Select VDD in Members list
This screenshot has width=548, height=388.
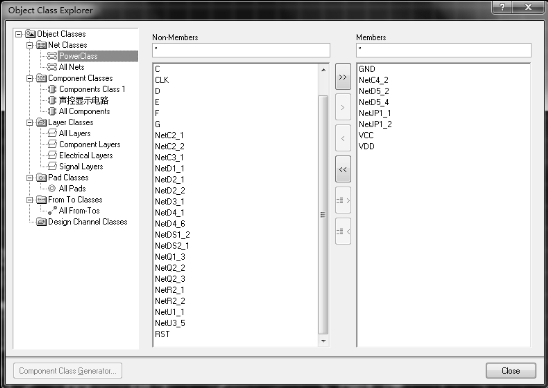click(366, 146)
